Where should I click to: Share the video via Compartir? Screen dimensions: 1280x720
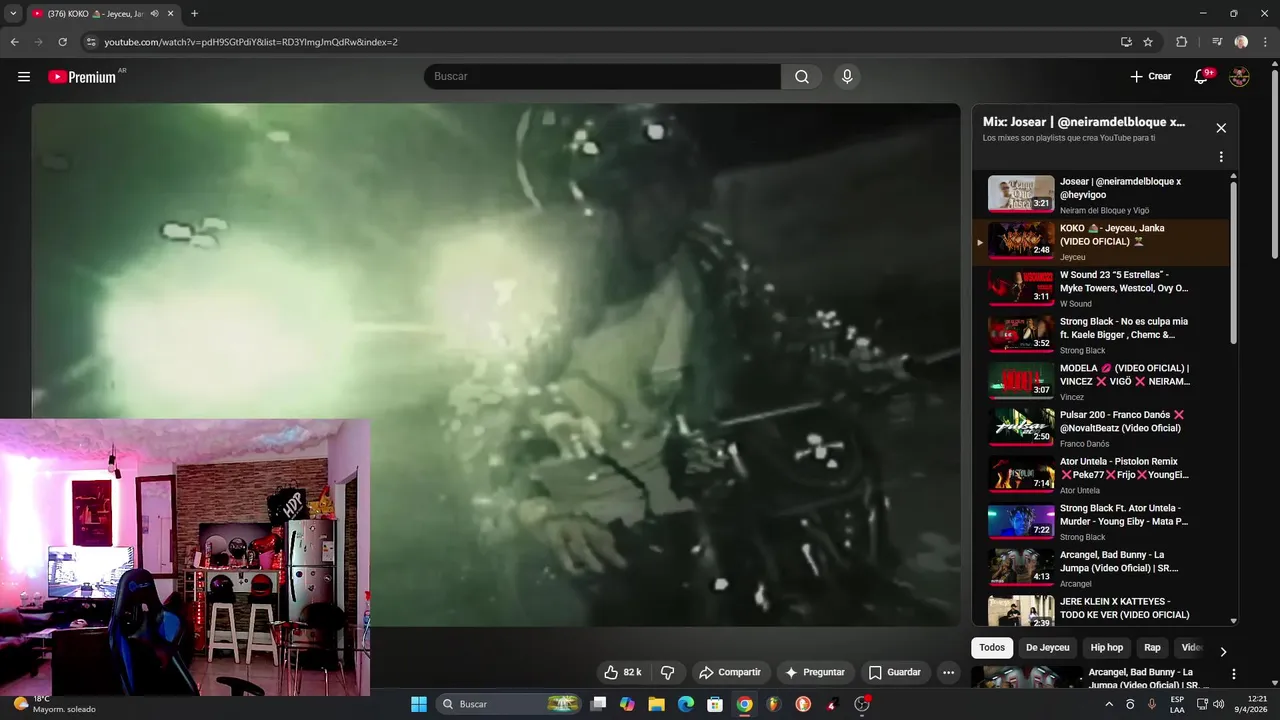pos(730,672)
